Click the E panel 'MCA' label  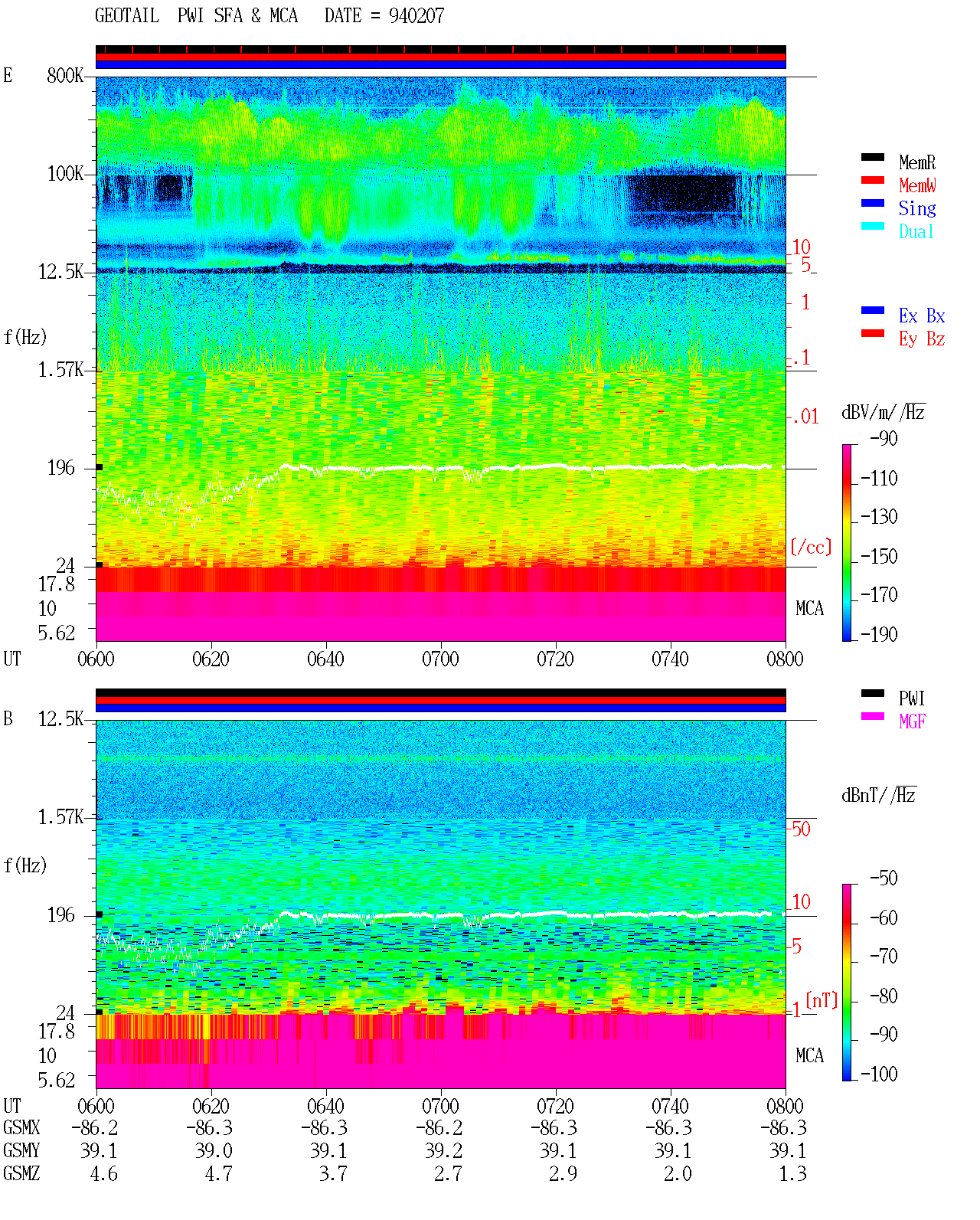point(809,609)
